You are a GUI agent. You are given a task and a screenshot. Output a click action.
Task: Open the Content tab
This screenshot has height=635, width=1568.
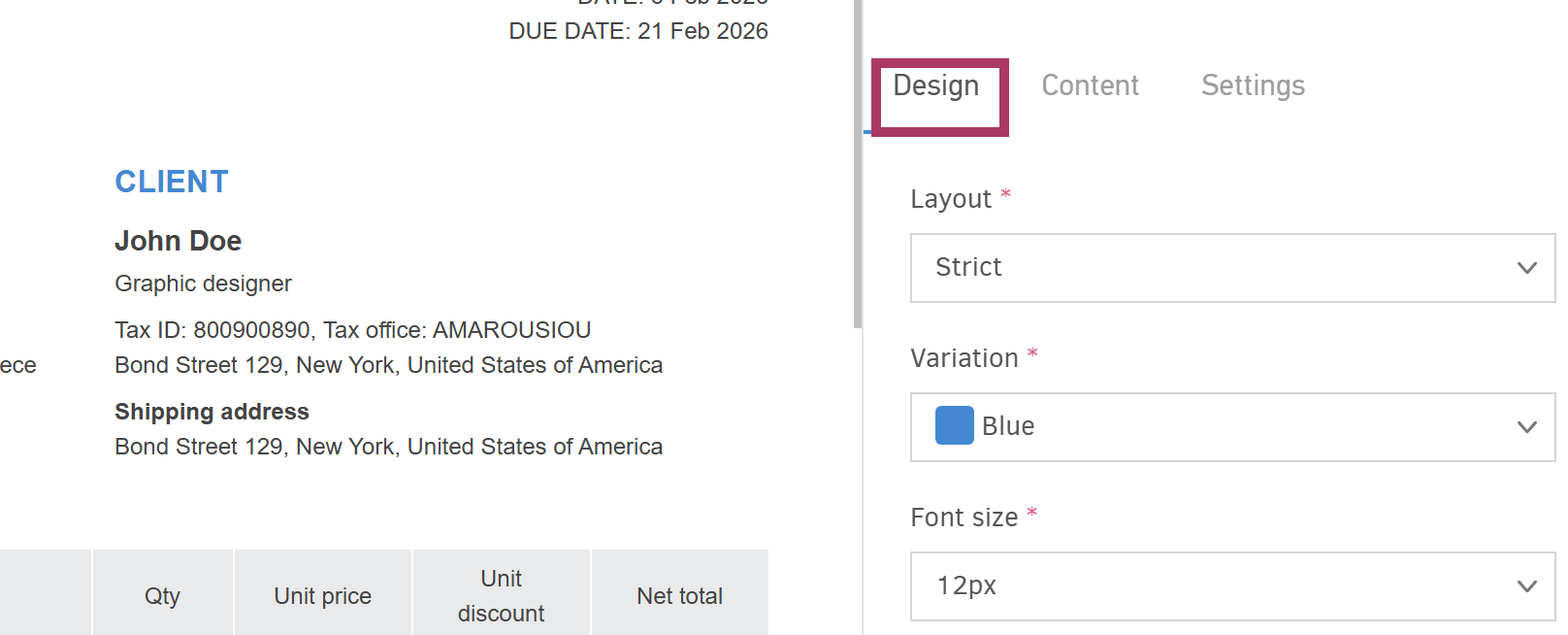coord(1090,86)
